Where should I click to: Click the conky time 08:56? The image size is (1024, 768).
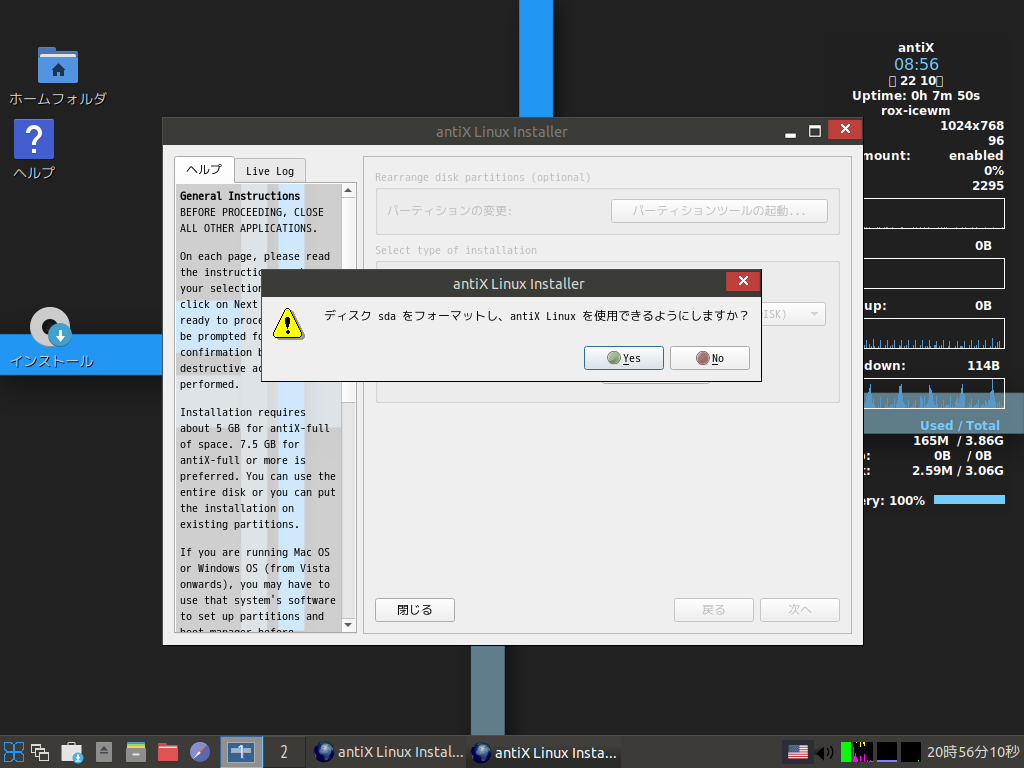[x=916, y=64]
